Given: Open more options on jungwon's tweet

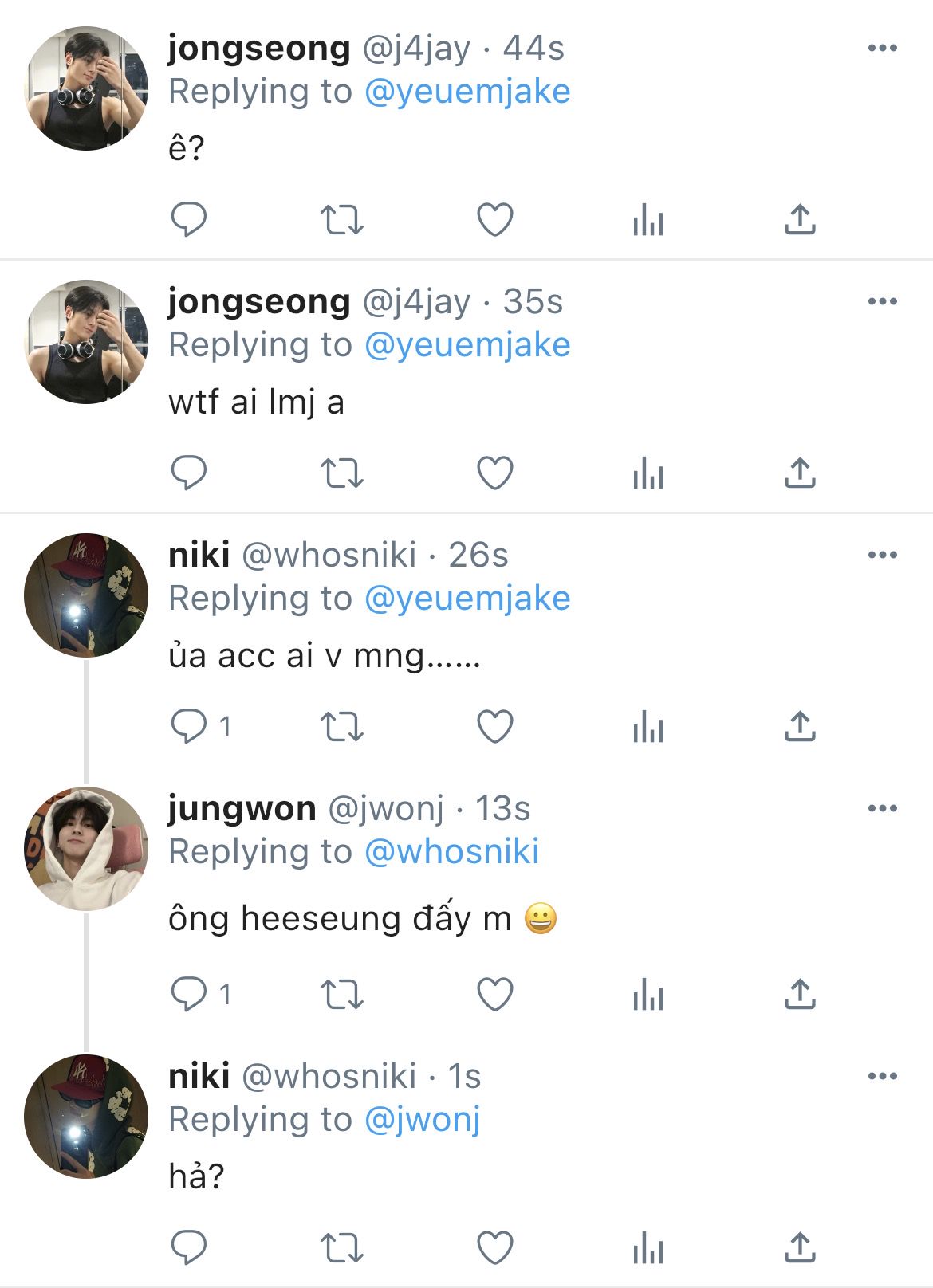Looking at the screenshot, I should click(x=882, y=809).
